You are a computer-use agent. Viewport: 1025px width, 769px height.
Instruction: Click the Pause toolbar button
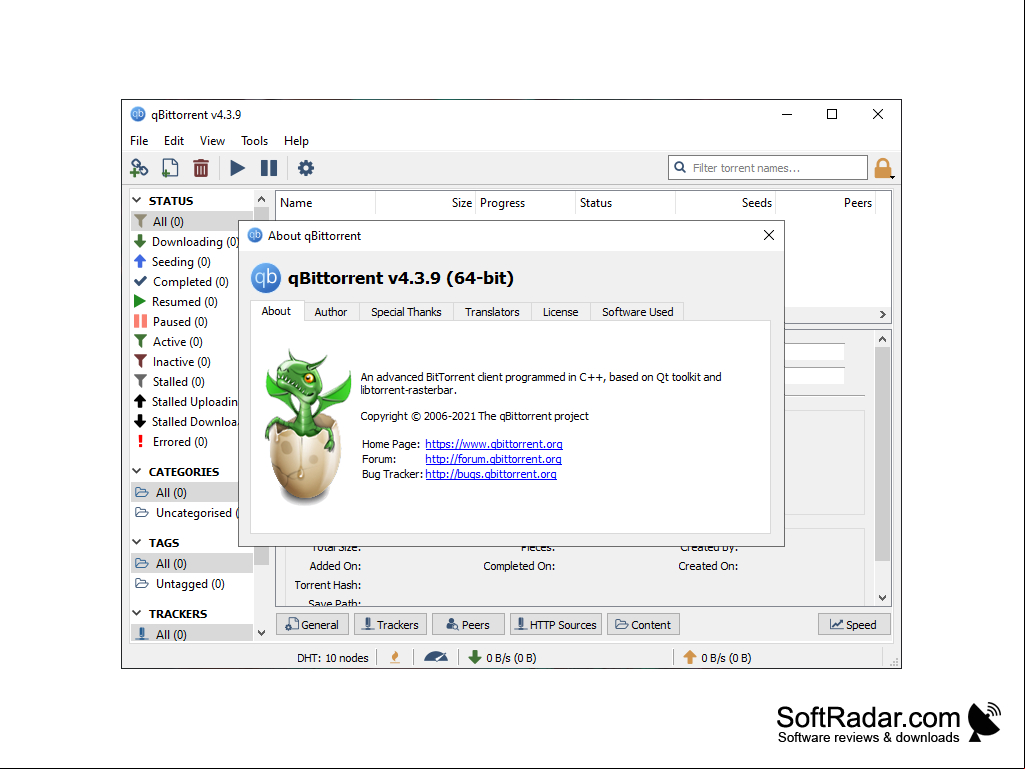(269, 168)
